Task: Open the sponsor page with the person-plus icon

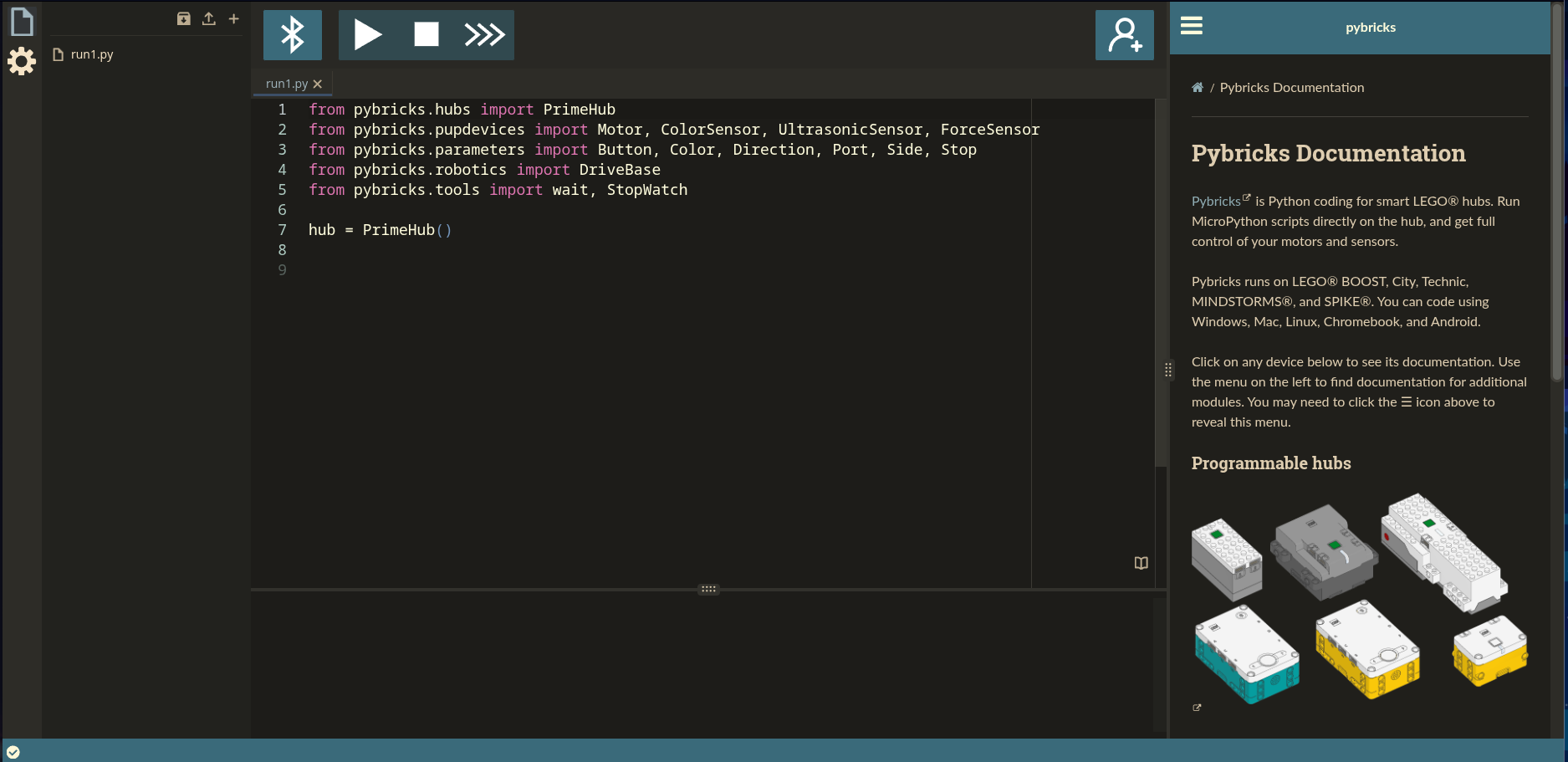Action: coord(1124,34)
